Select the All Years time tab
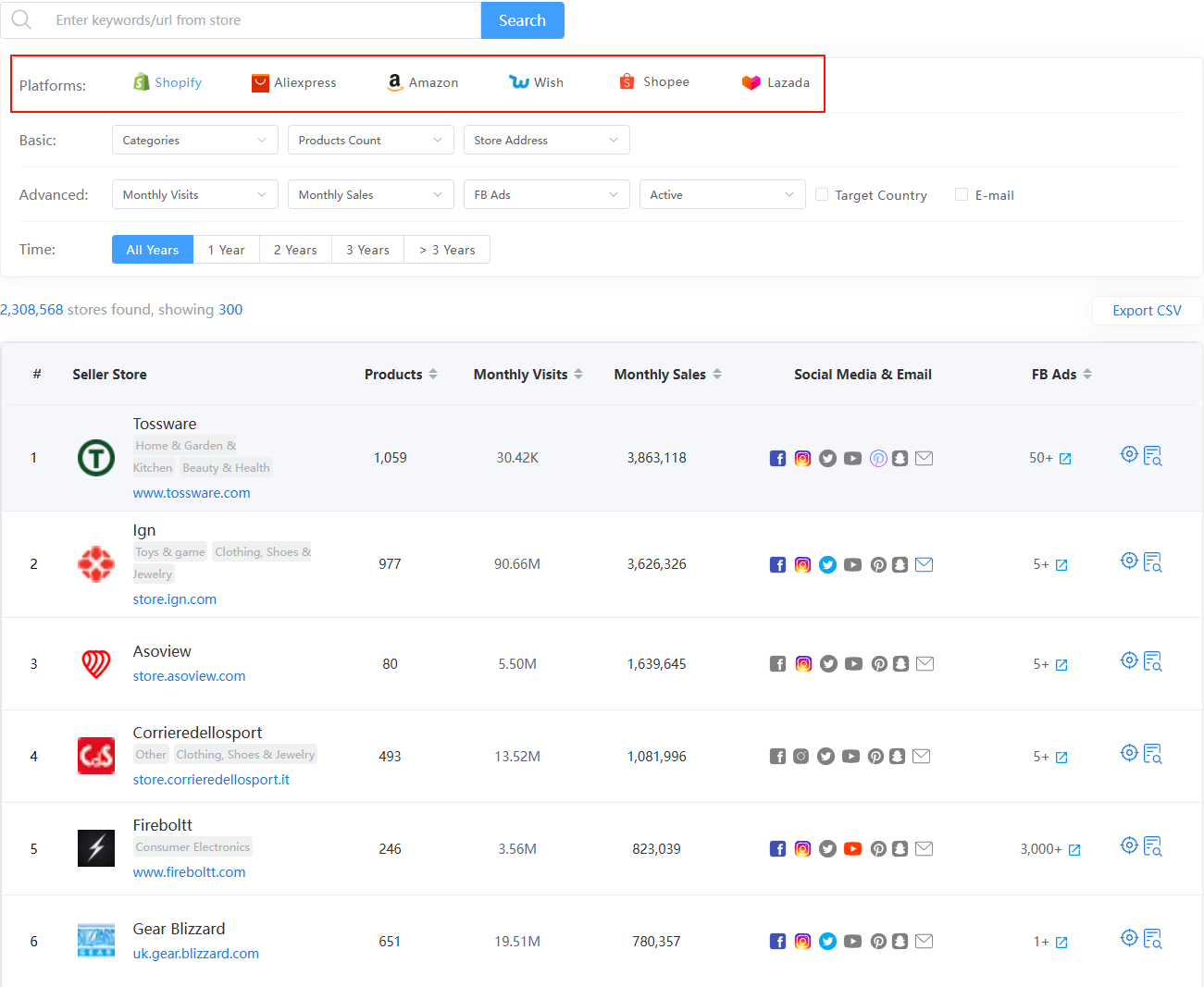Viewport: 1204px width, 987px height. (x=153, y=250)
